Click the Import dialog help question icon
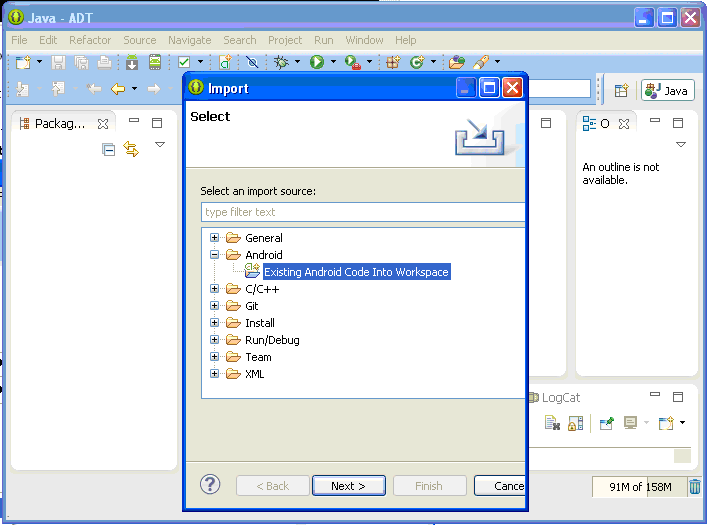This screenshot has width=711, height=525. coord(210,484)
